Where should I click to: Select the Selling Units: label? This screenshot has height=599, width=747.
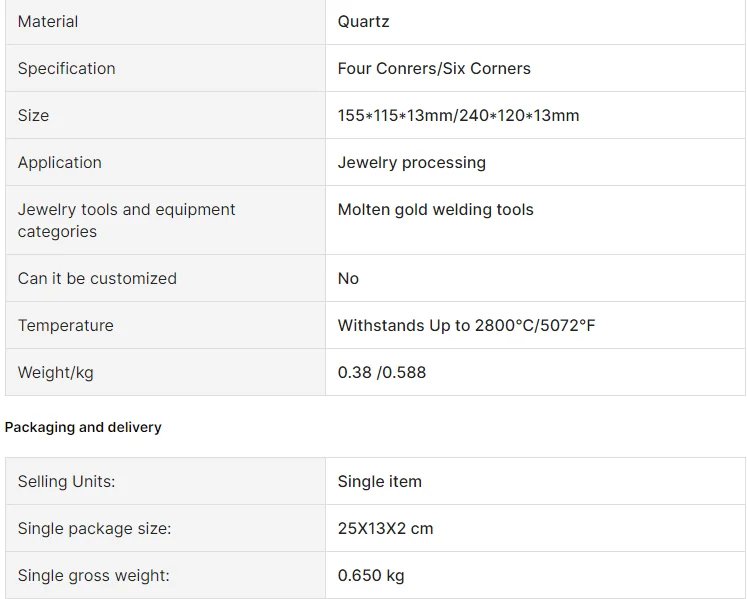67,481
